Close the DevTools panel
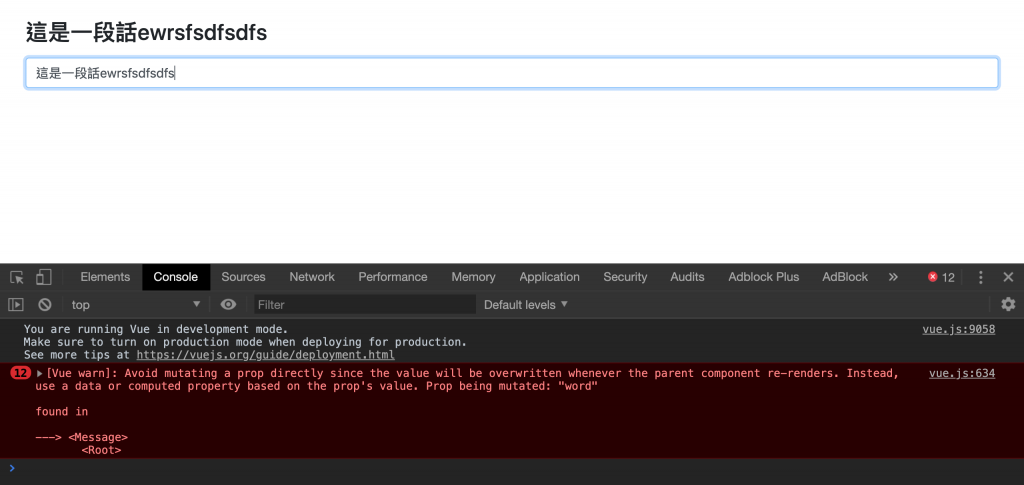Image resolution: width=1024 pixels, height=485 pixels. pyautogui.click(x=1008, y=277)
